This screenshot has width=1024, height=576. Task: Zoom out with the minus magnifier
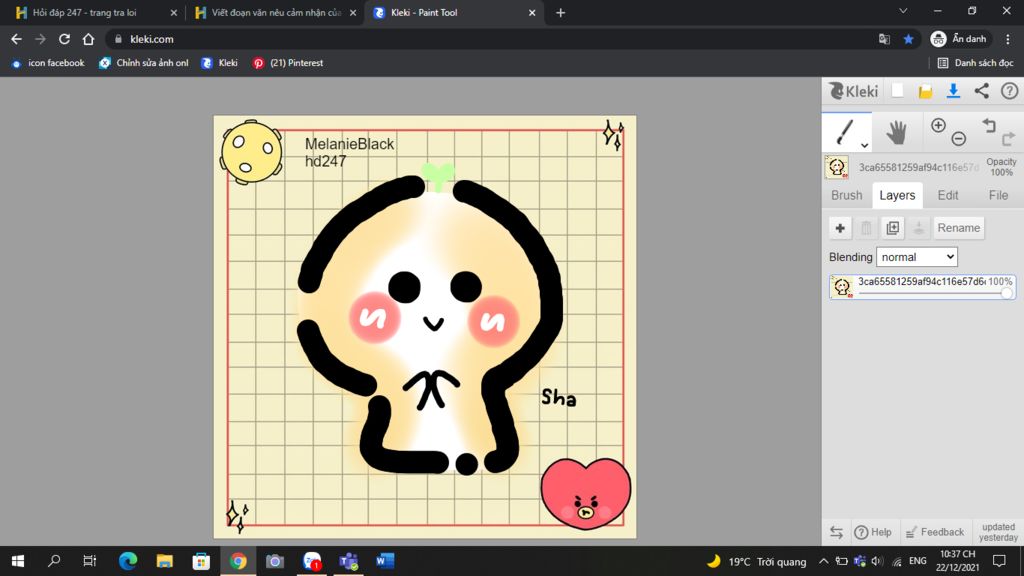(958, 138)
